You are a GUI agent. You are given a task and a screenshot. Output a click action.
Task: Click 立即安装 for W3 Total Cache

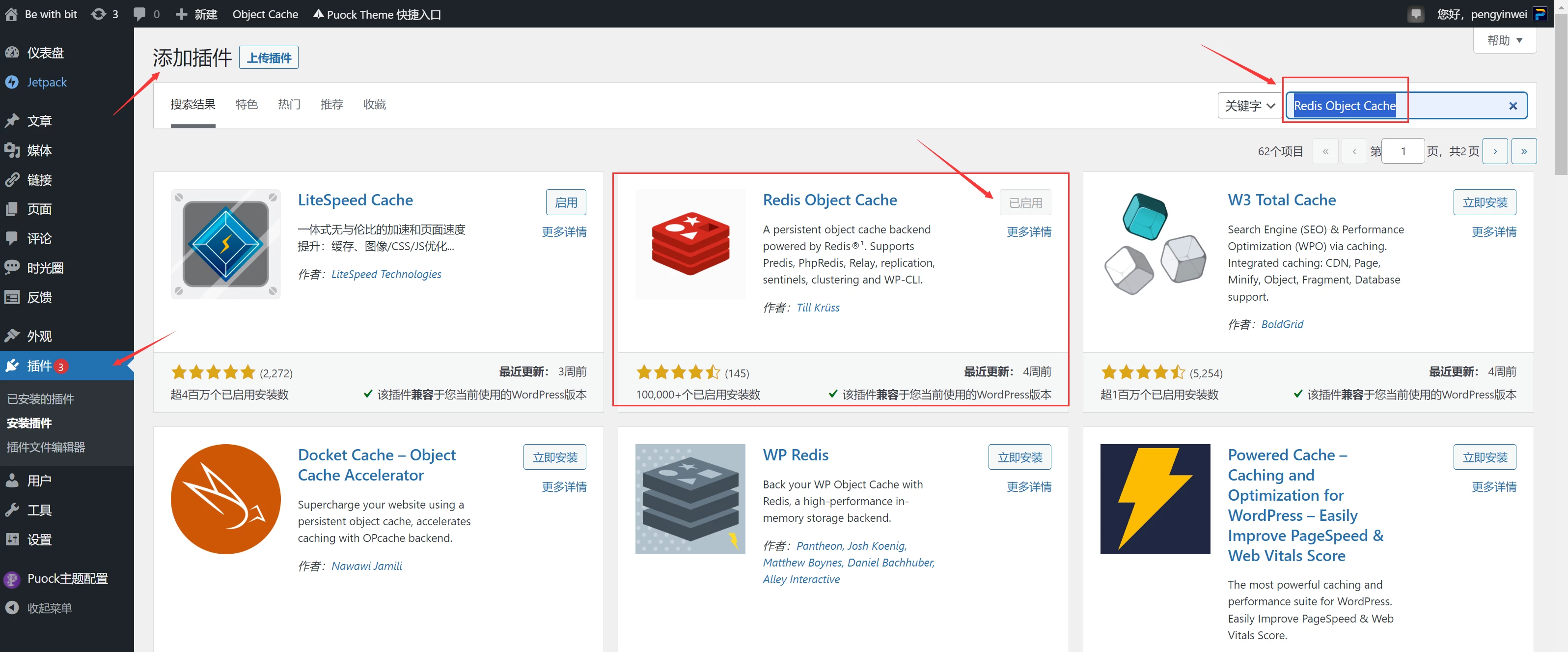pos(1485,202)
